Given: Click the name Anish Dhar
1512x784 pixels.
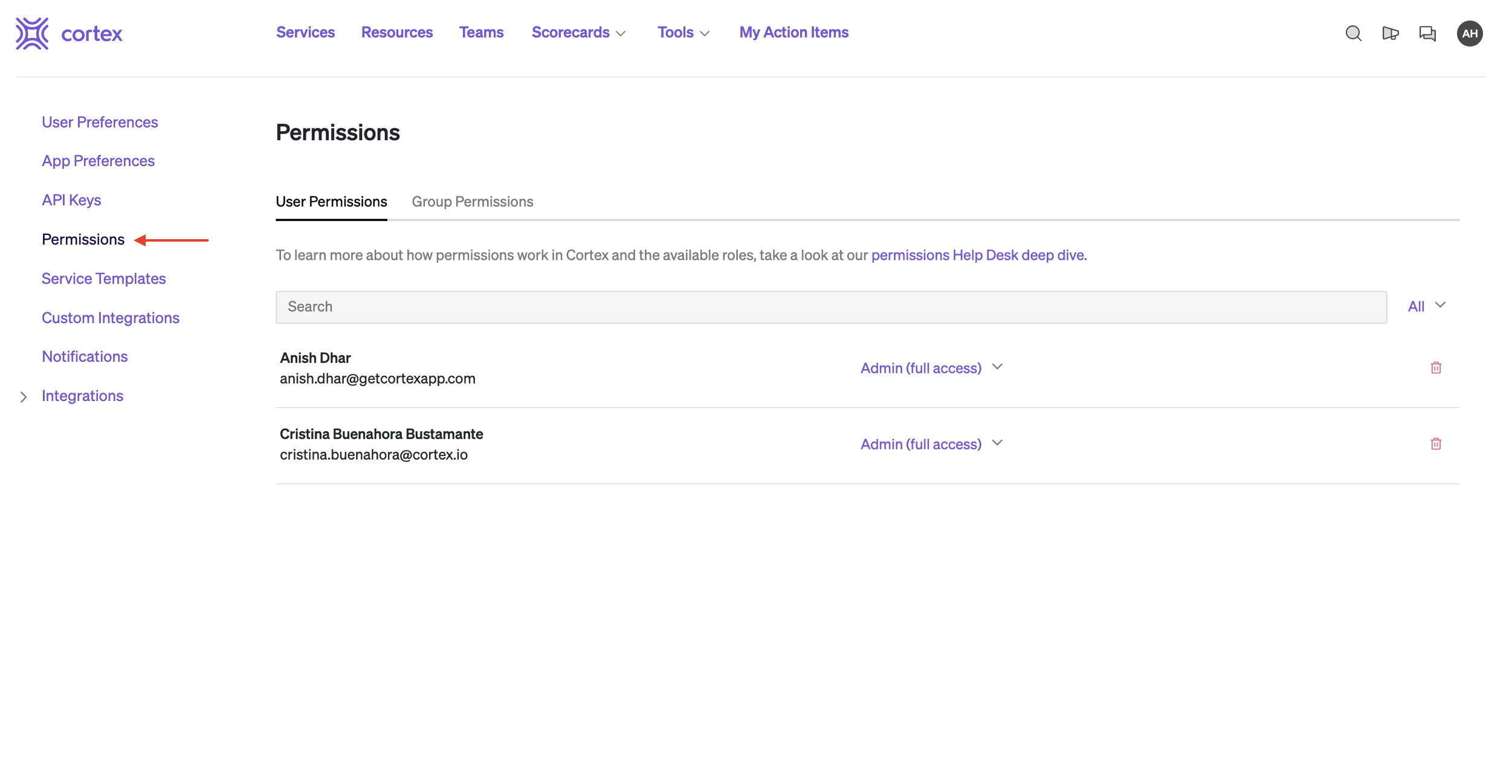Looking at the screenshot, I should click(x=315, y=358).
